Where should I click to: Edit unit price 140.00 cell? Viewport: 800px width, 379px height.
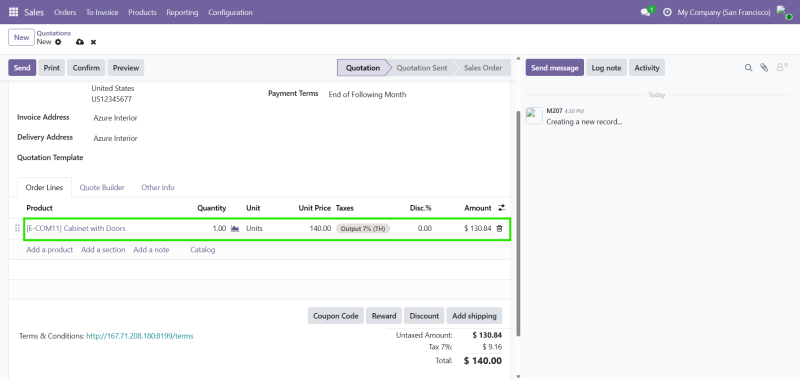click(x=320, y=229)
